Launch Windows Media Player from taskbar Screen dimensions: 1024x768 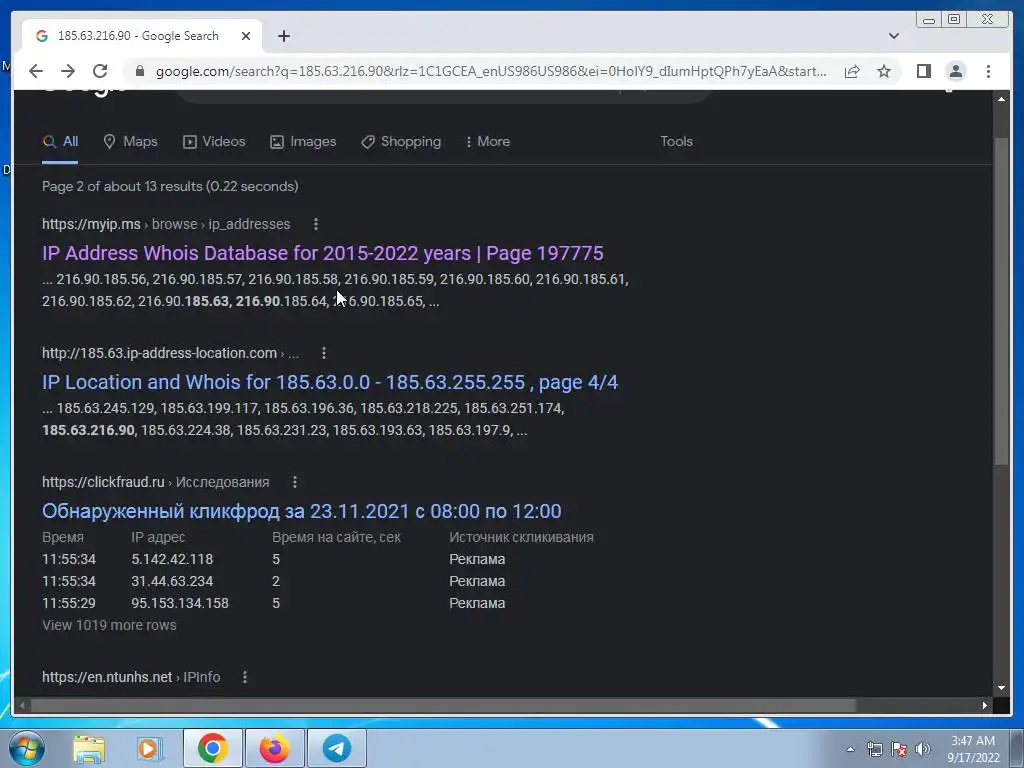tap(150, 748)
